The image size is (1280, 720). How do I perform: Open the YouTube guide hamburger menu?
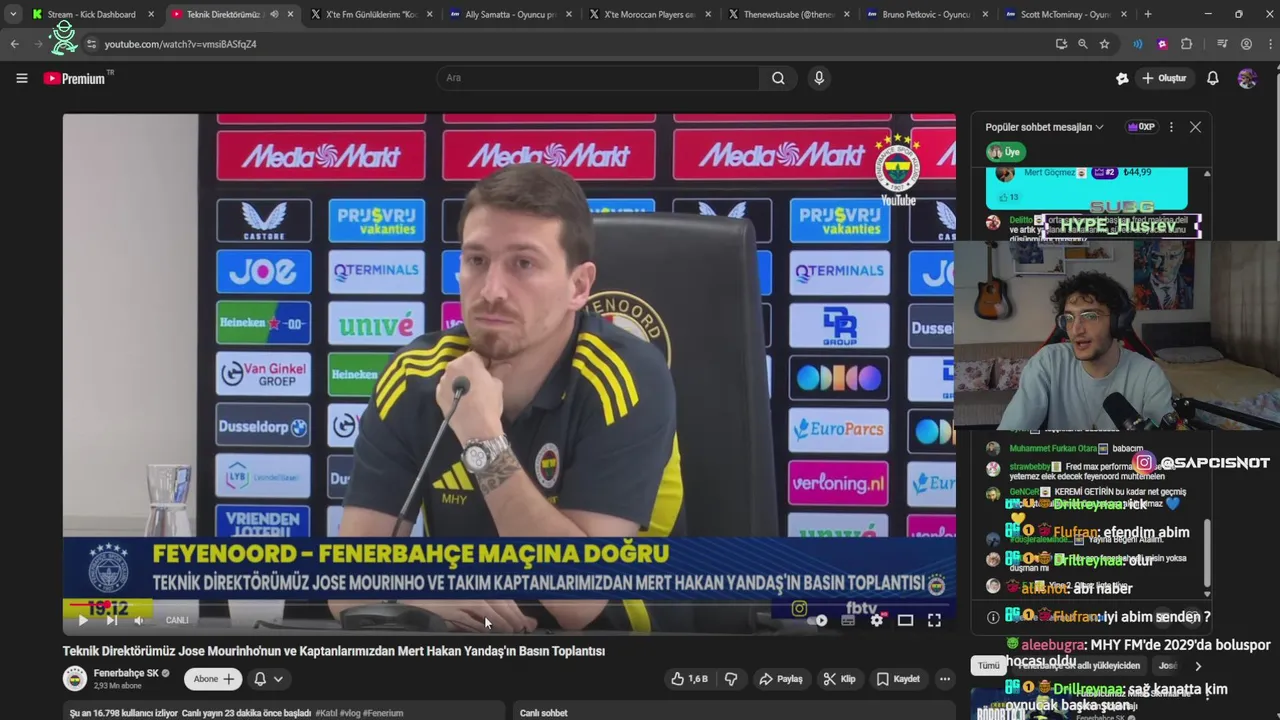21,78
